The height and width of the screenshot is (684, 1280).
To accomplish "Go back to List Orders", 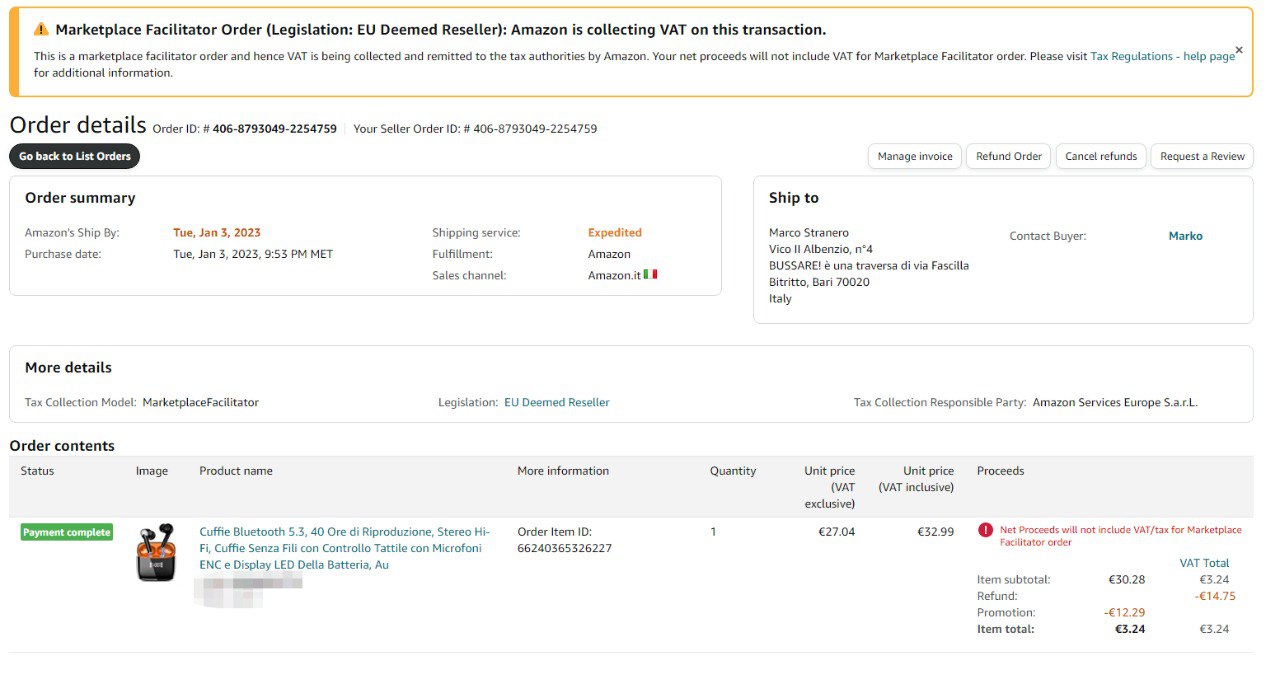I will 75,156.
